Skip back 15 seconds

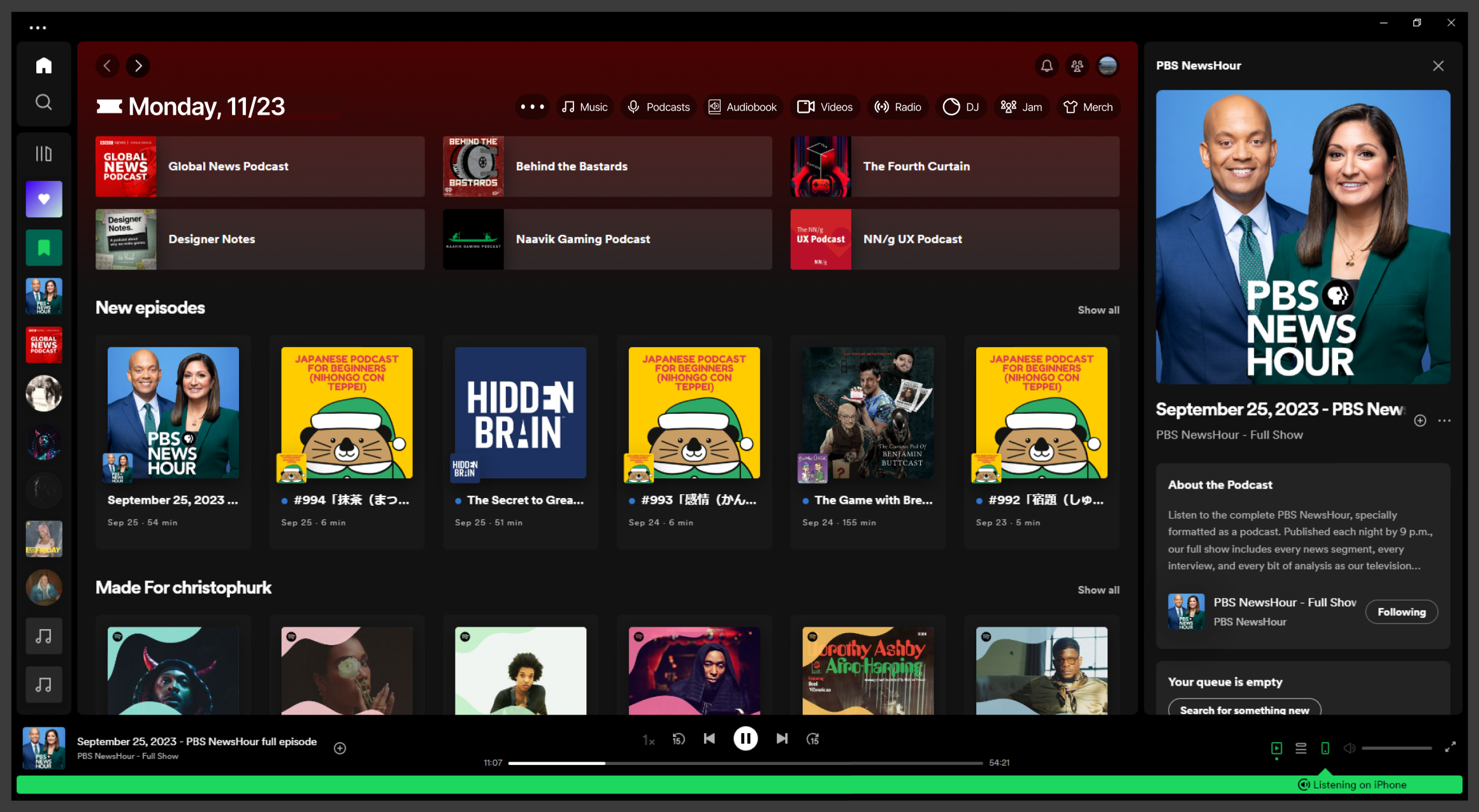click(x=679, y=739)
